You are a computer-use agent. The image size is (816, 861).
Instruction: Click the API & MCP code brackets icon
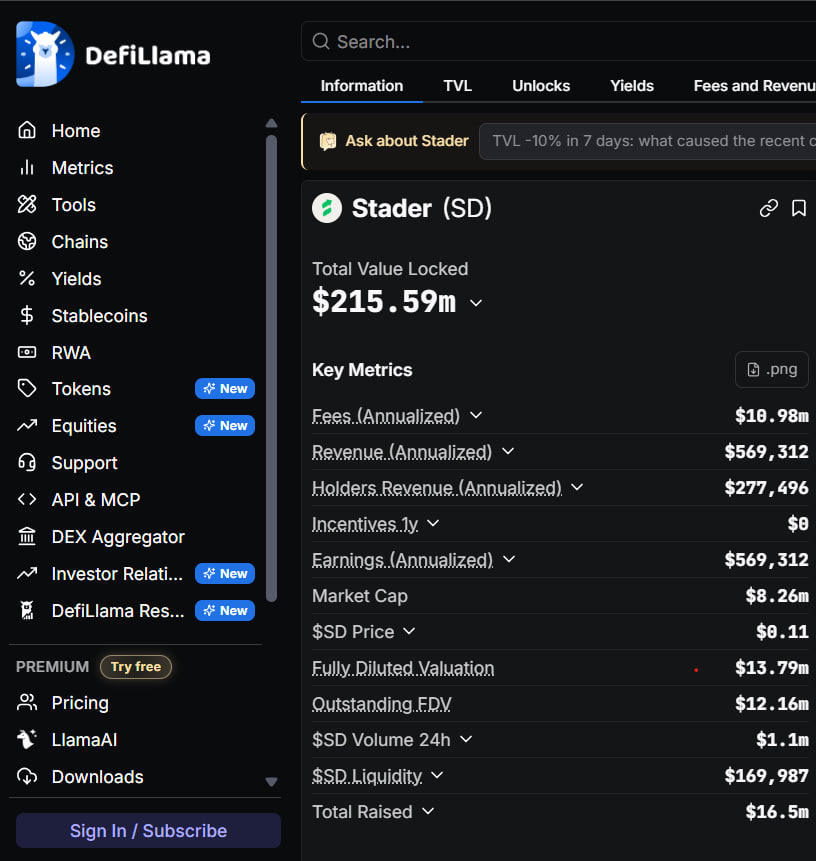[27, 499]
